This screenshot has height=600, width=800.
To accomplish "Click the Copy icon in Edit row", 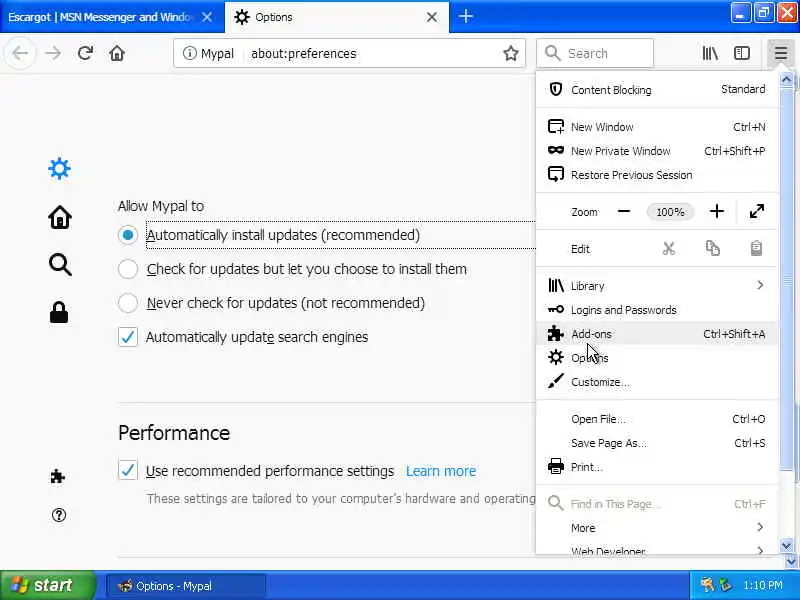I will [713, 248].
